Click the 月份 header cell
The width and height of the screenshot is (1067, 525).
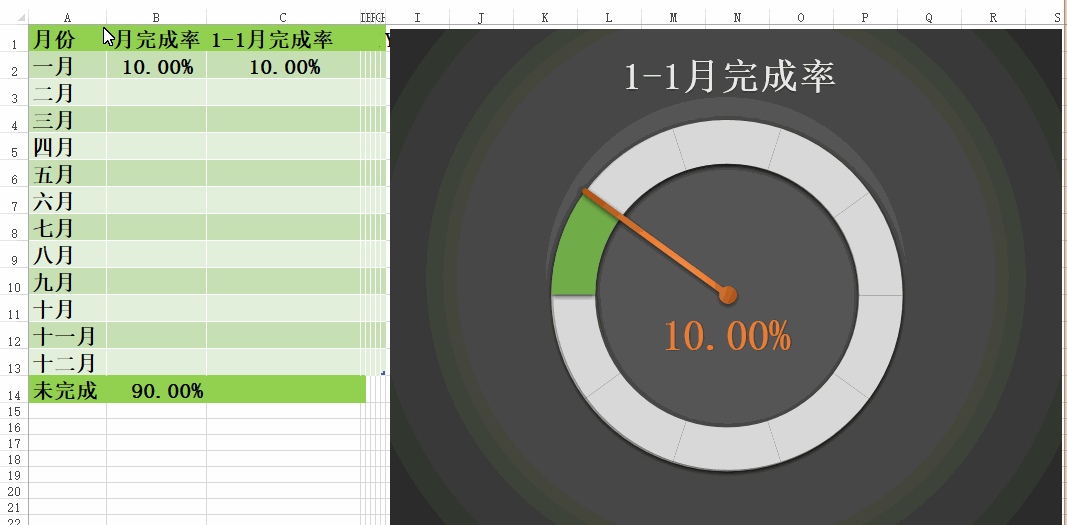pos(67,39)
